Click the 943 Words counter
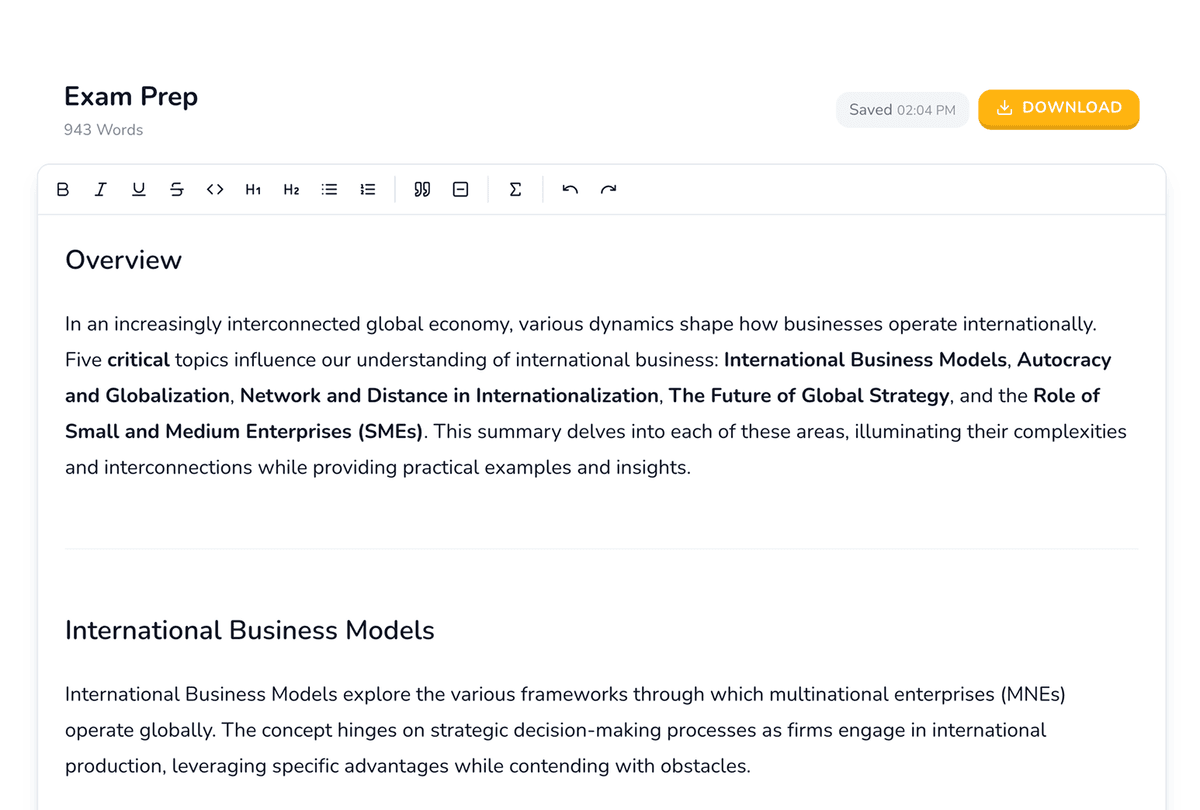1200x810 pixels. pyautogui.click(x=103, y=129)
